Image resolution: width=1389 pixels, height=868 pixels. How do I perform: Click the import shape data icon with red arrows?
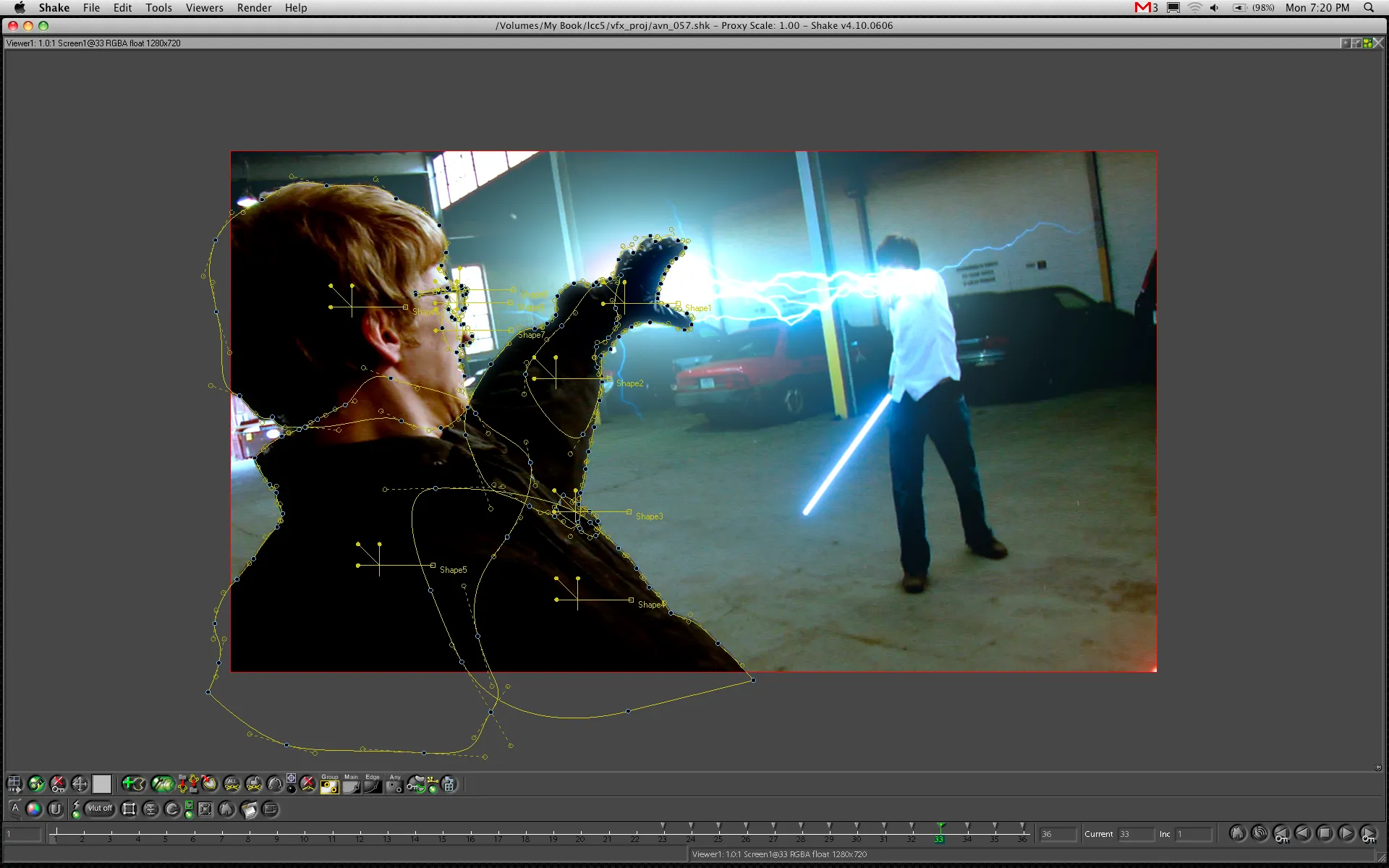(x=183, y=784)
